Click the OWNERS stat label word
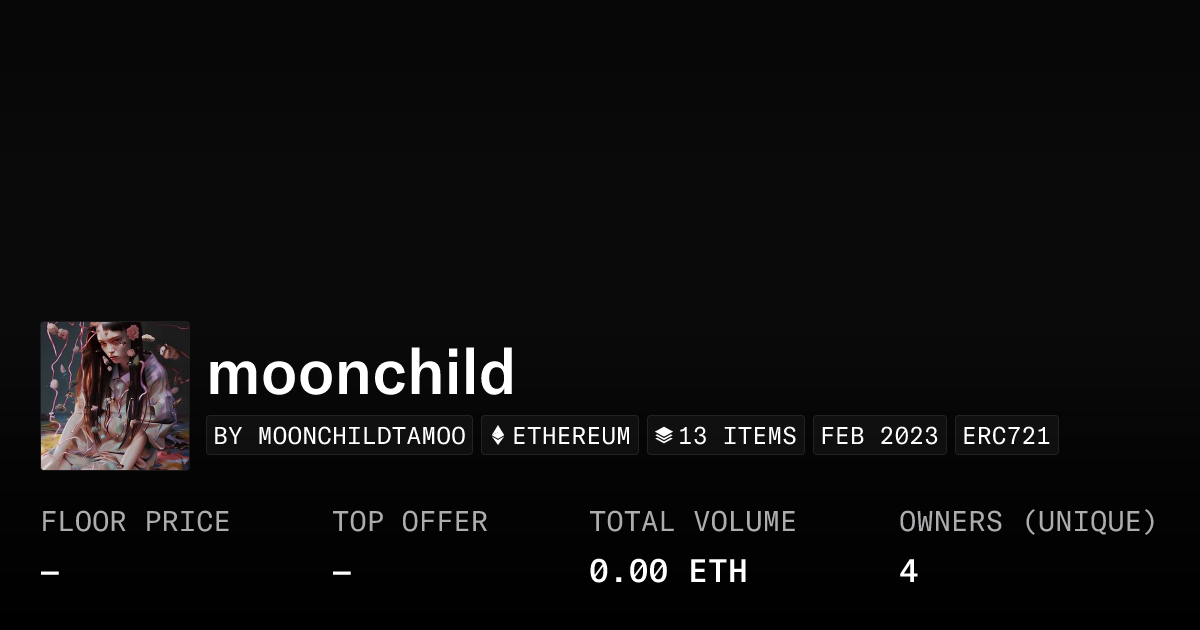The width and height of the screenshot is (1200, 630). point(950,522)
